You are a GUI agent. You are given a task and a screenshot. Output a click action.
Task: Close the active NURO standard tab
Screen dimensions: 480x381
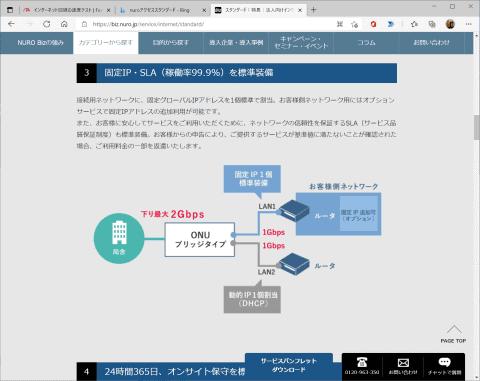click(x=300, y=10)
